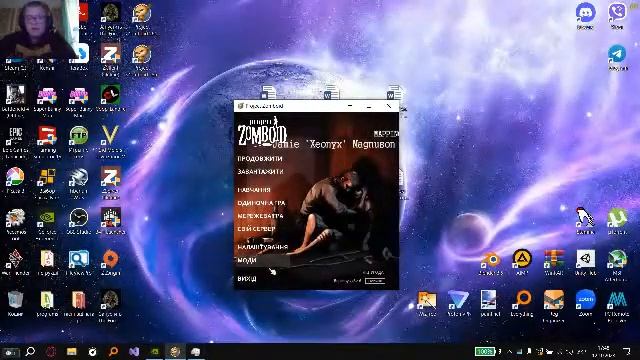This screenshot has width=640, height=360.
Task: Open the Proton VPN desktop shortcut
Action: (x=459, y=303)
